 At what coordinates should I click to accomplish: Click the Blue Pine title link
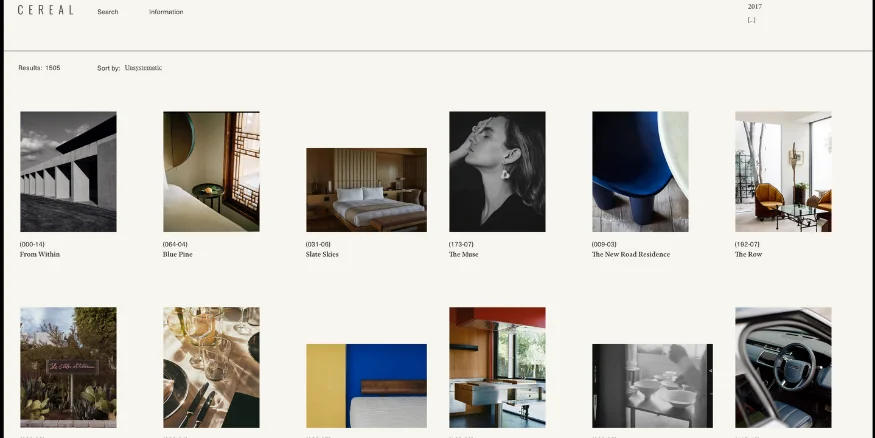point(177,255)
